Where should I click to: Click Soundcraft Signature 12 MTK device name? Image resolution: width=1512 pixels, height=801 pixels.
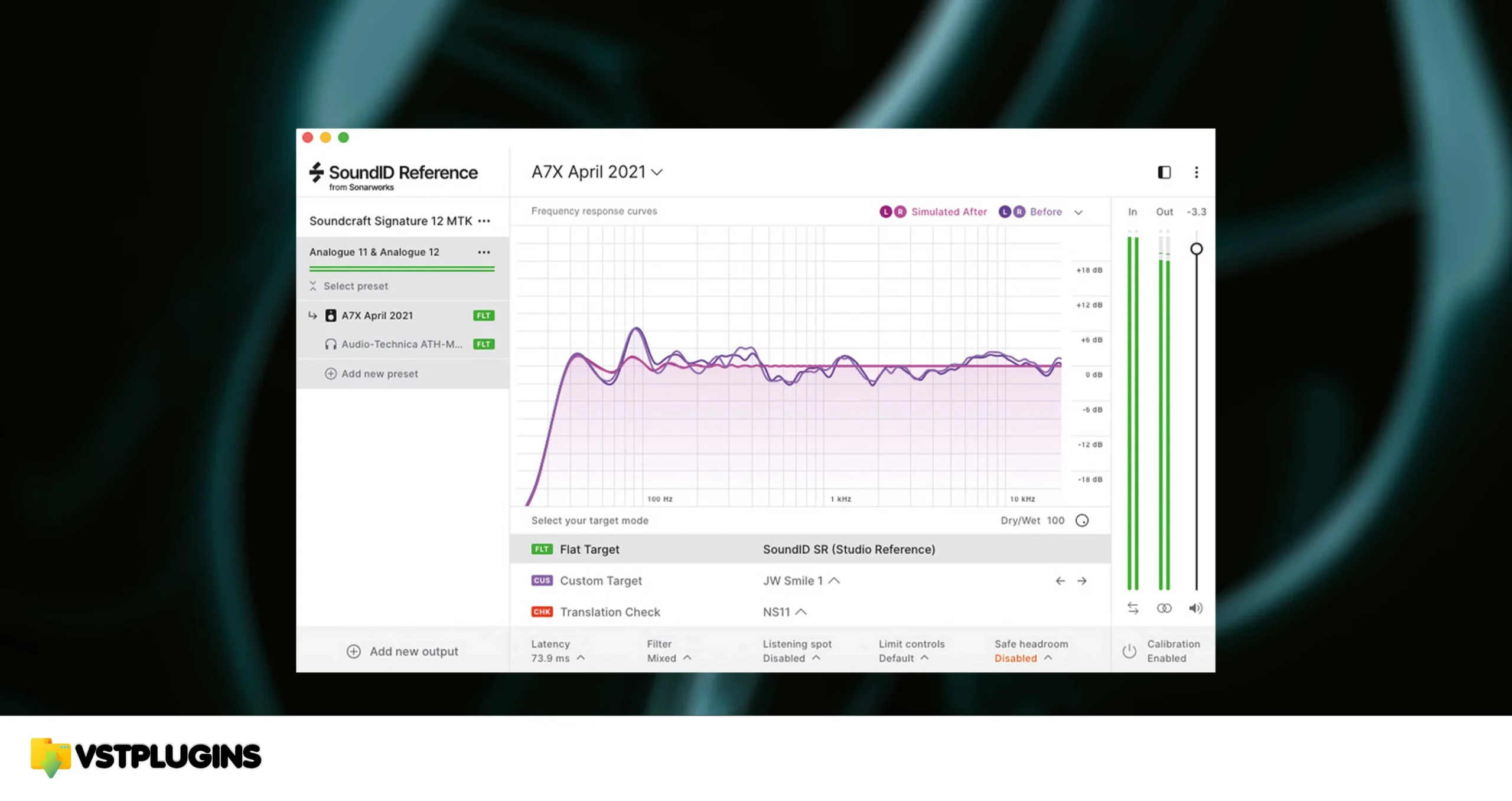coord(390,221)
